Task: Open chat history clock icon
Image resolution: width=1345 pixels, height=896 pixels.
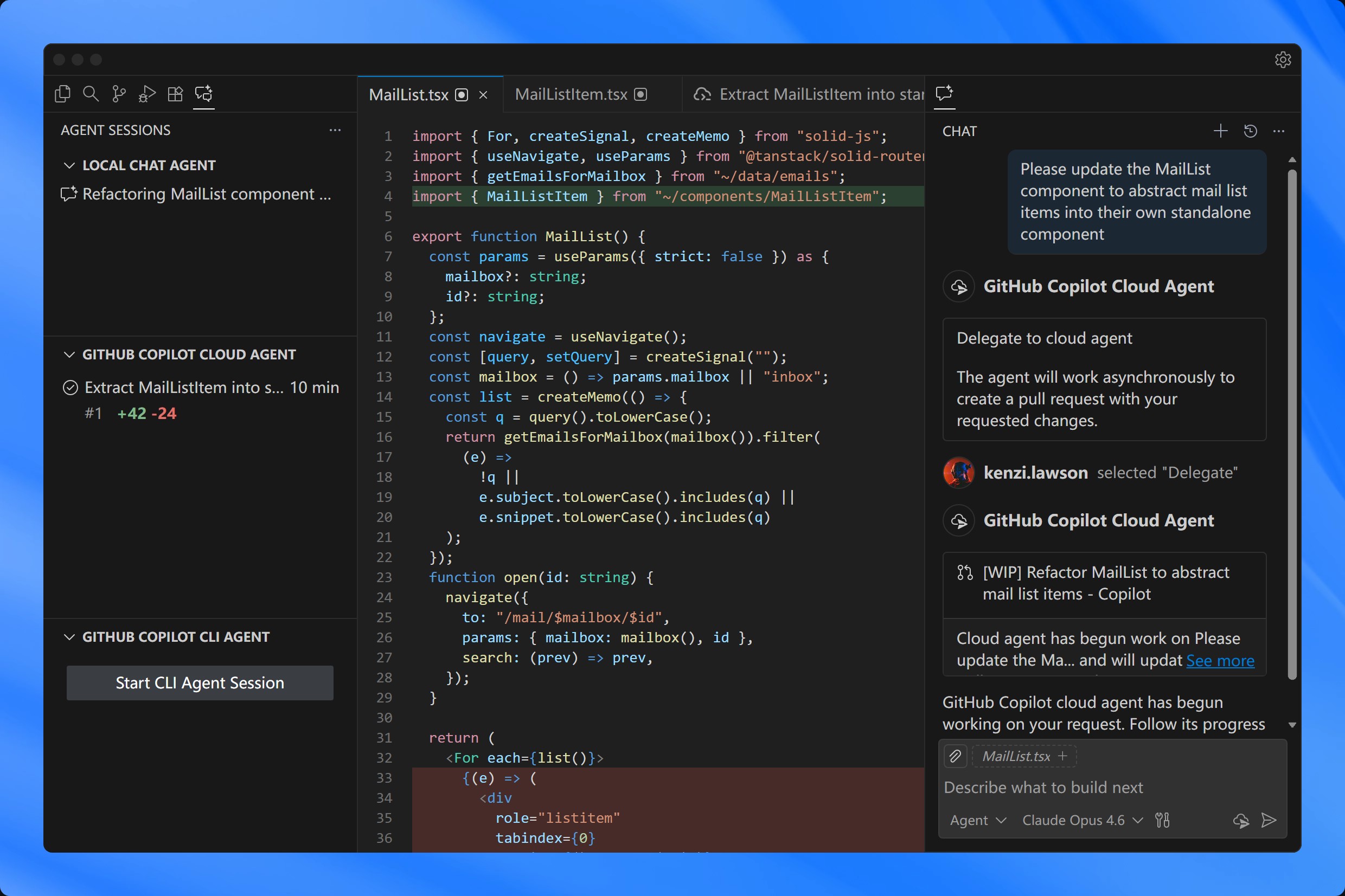Action: (1250, 131)
